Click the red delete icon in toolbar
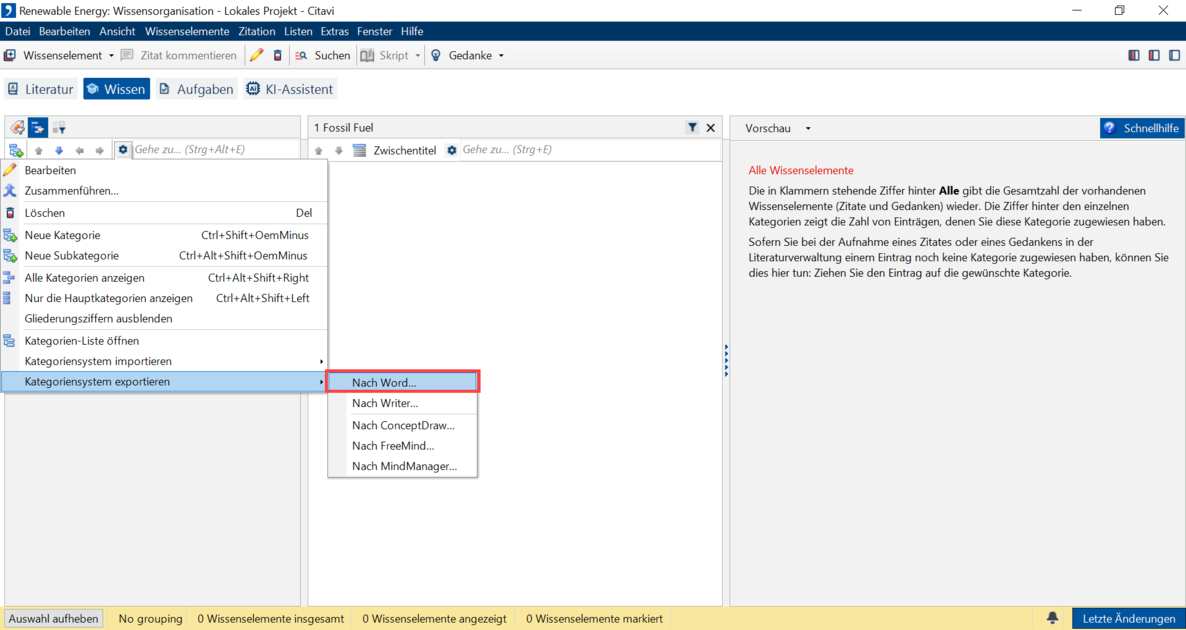The width and height of the screenshot is (1186, 630). tap(278, 56)
